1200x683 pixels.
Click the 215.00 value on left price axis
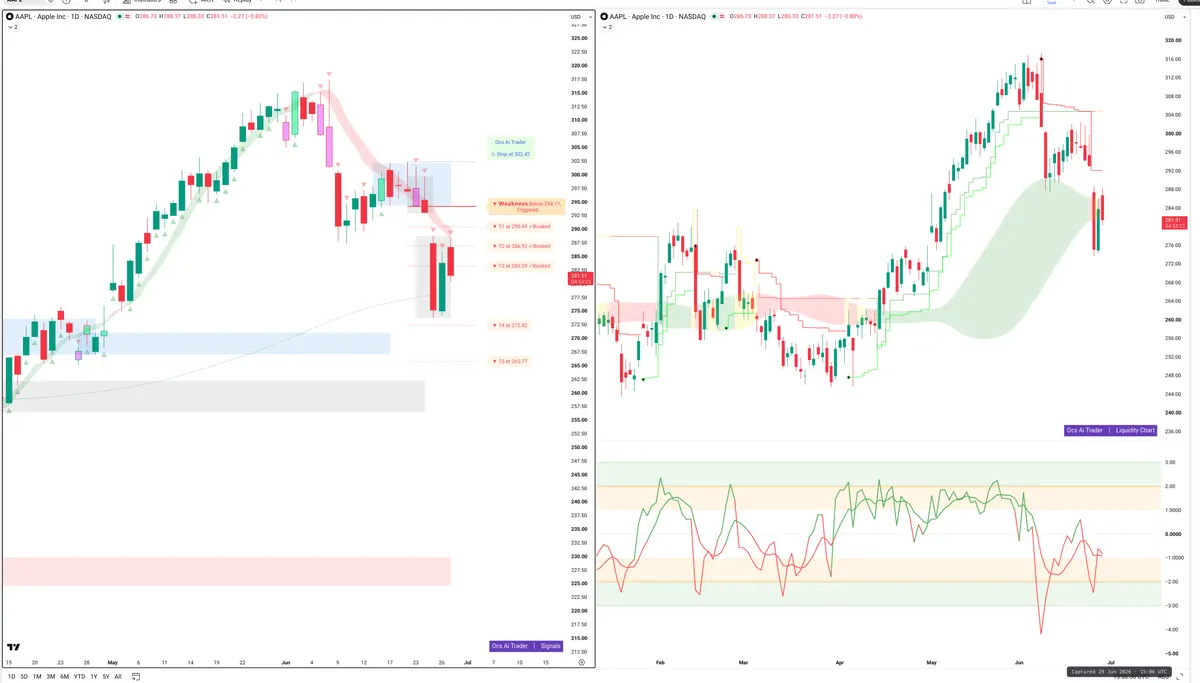[578, 638]
